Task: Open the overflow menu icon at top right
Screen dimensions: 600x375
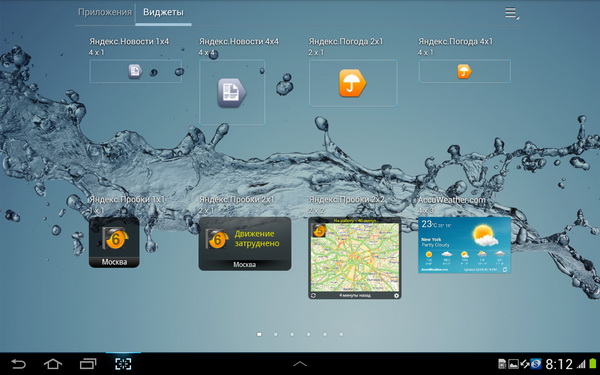Action: coord(512,13)
